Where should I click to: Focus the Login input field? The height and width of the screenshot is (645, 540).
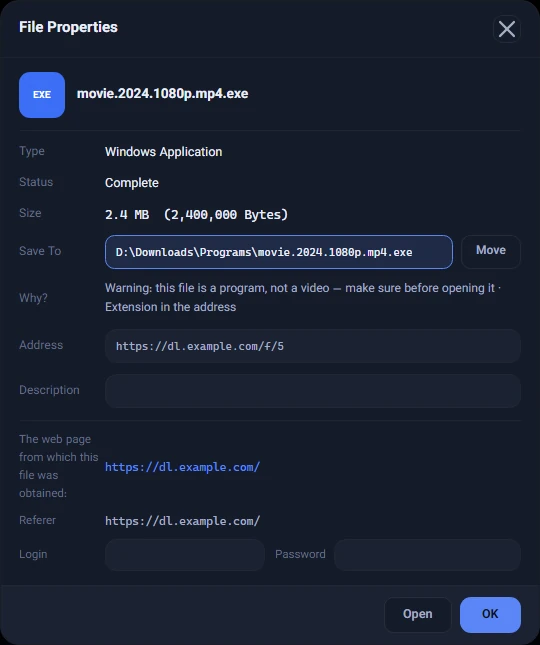(x=185, y=555)
